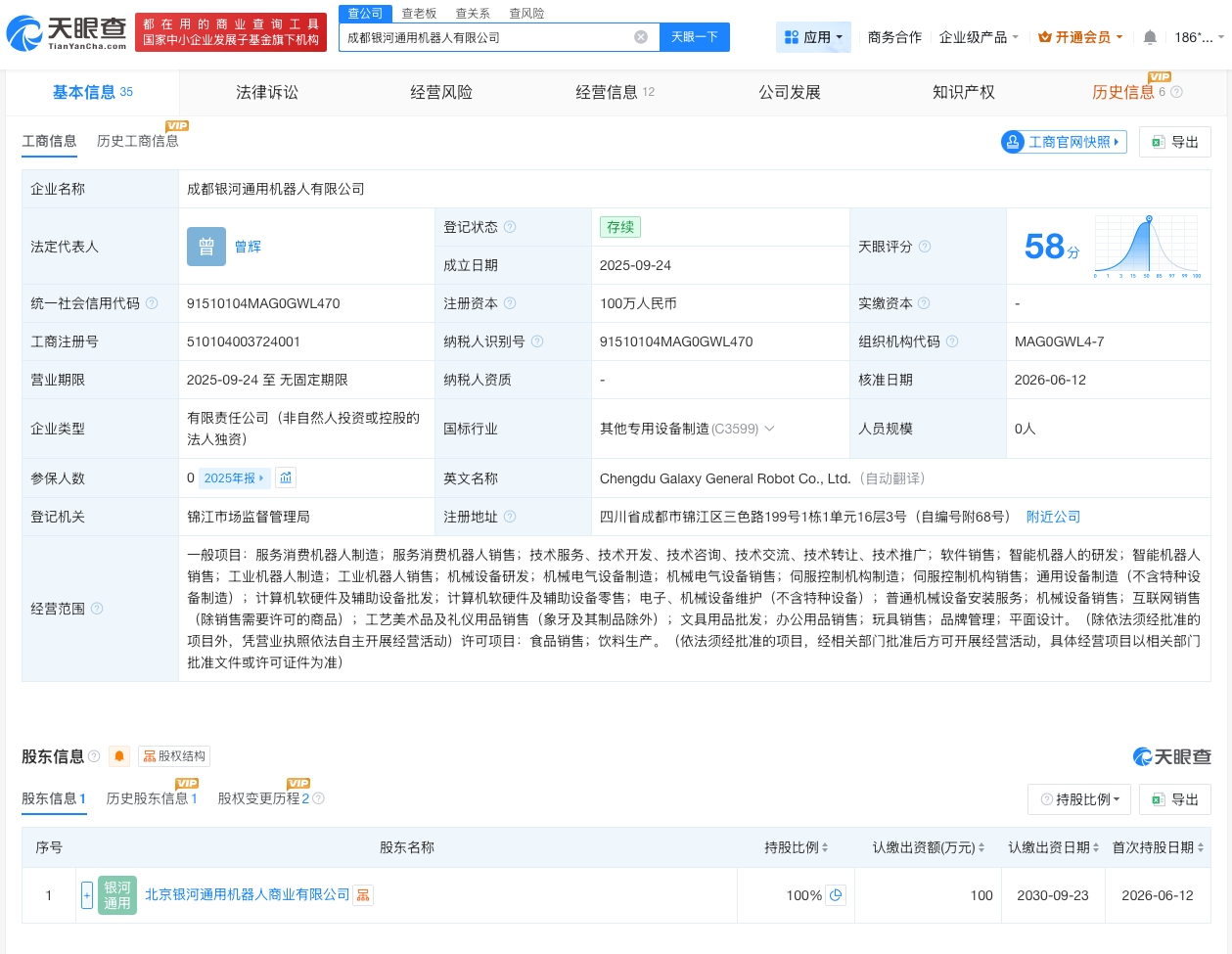The width and height of the screenshot is (1232, 954).
Task: Click the question icon next to 天眼评分
Action: [x=925, y=247]
